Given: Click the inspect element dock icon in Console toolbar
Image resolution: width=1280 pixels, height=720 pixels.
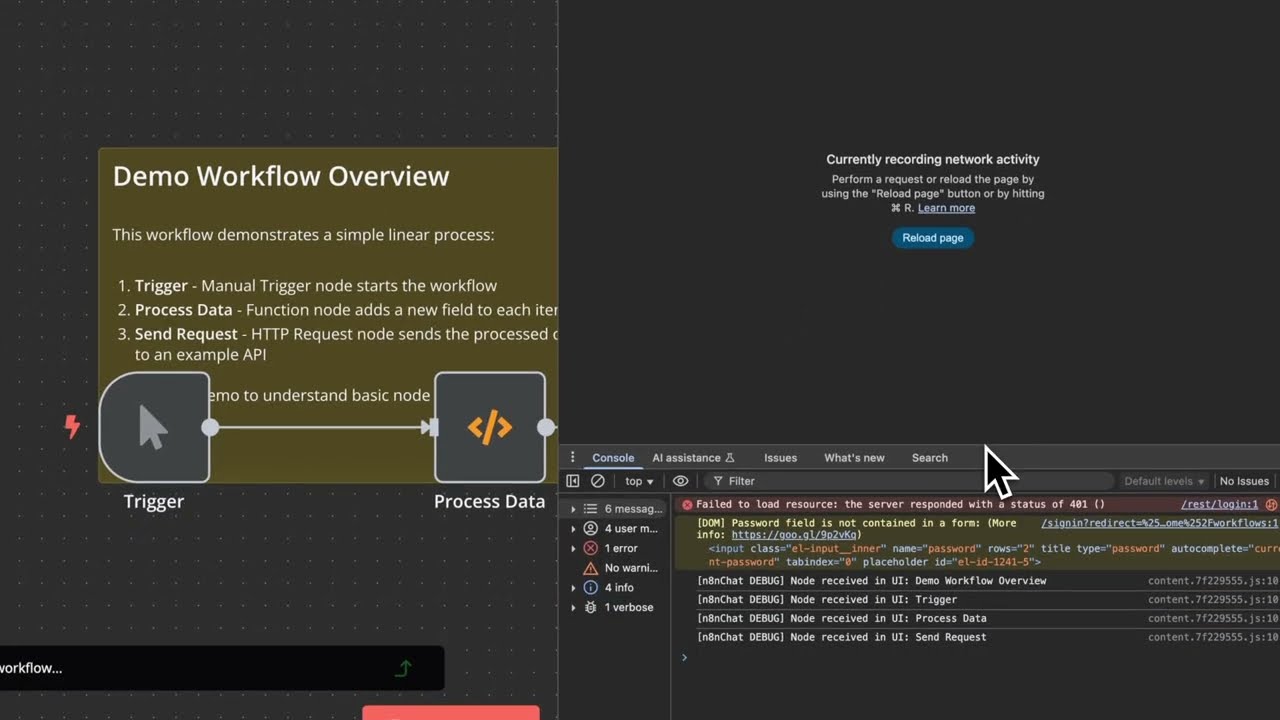Looking at the screenshot, I should (x=572, y=481).
